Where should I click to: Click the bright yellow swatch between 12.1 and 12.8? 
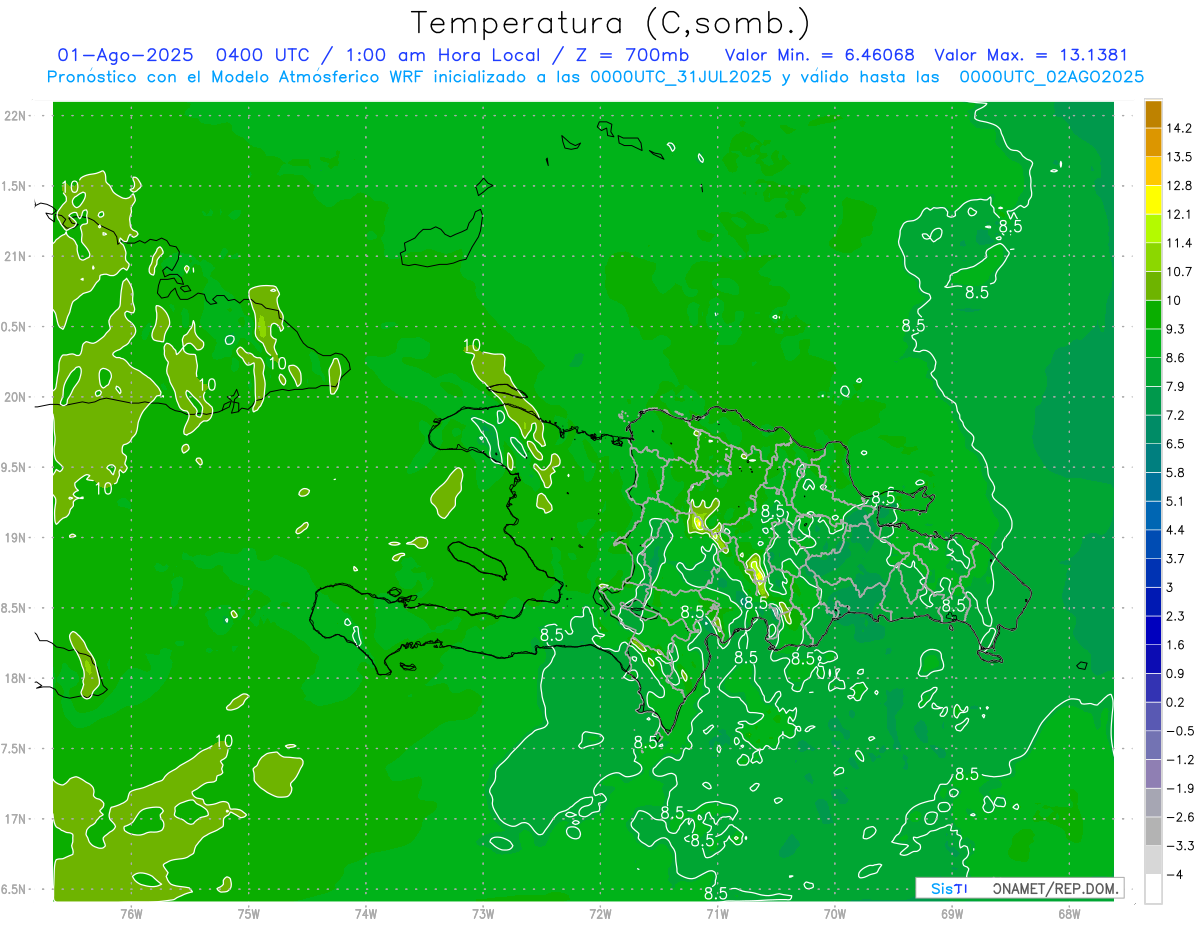click(x=1153, y=200)
